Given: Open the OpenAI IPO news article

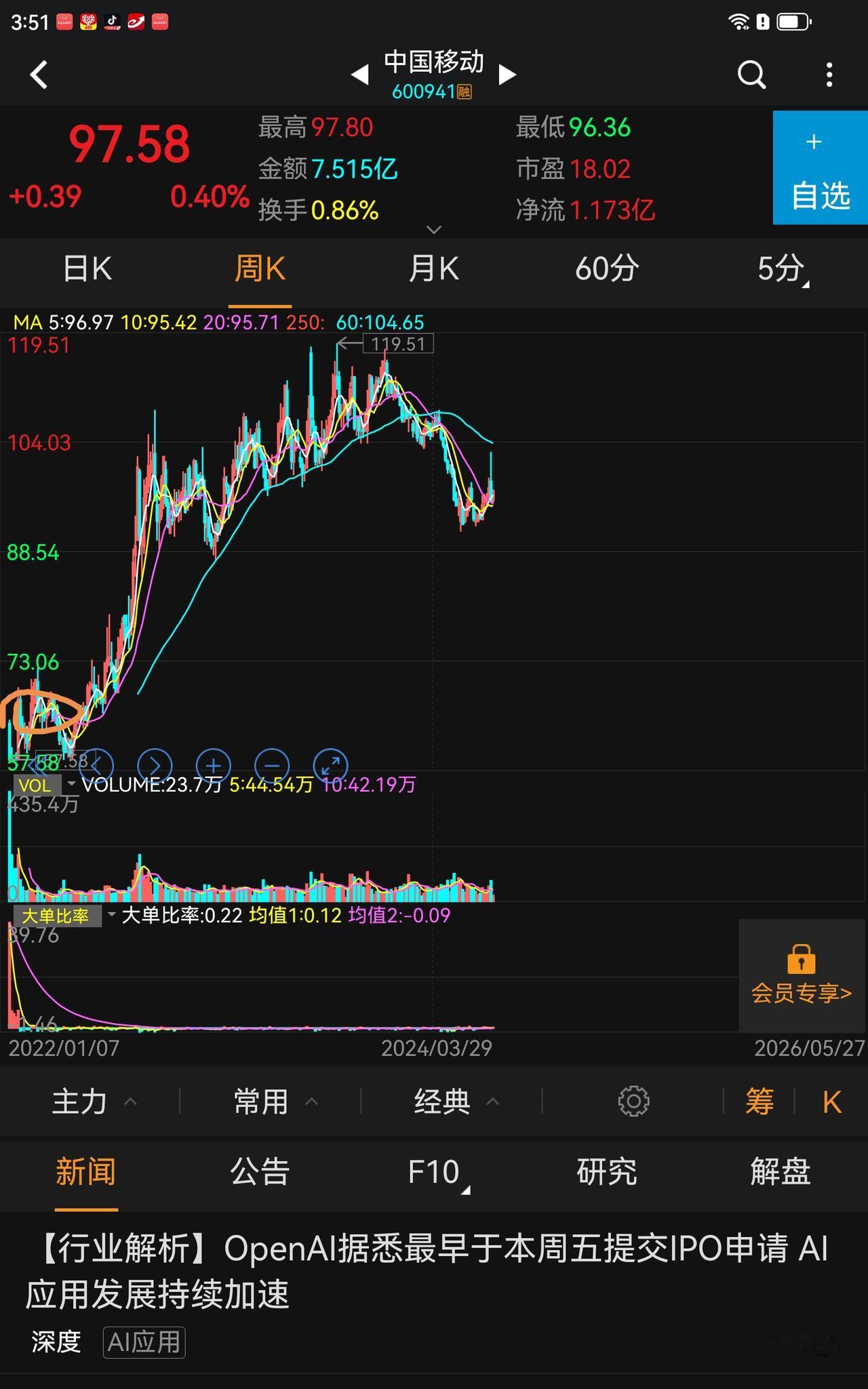Looking at the screenshot, I should click(427, 1271).
